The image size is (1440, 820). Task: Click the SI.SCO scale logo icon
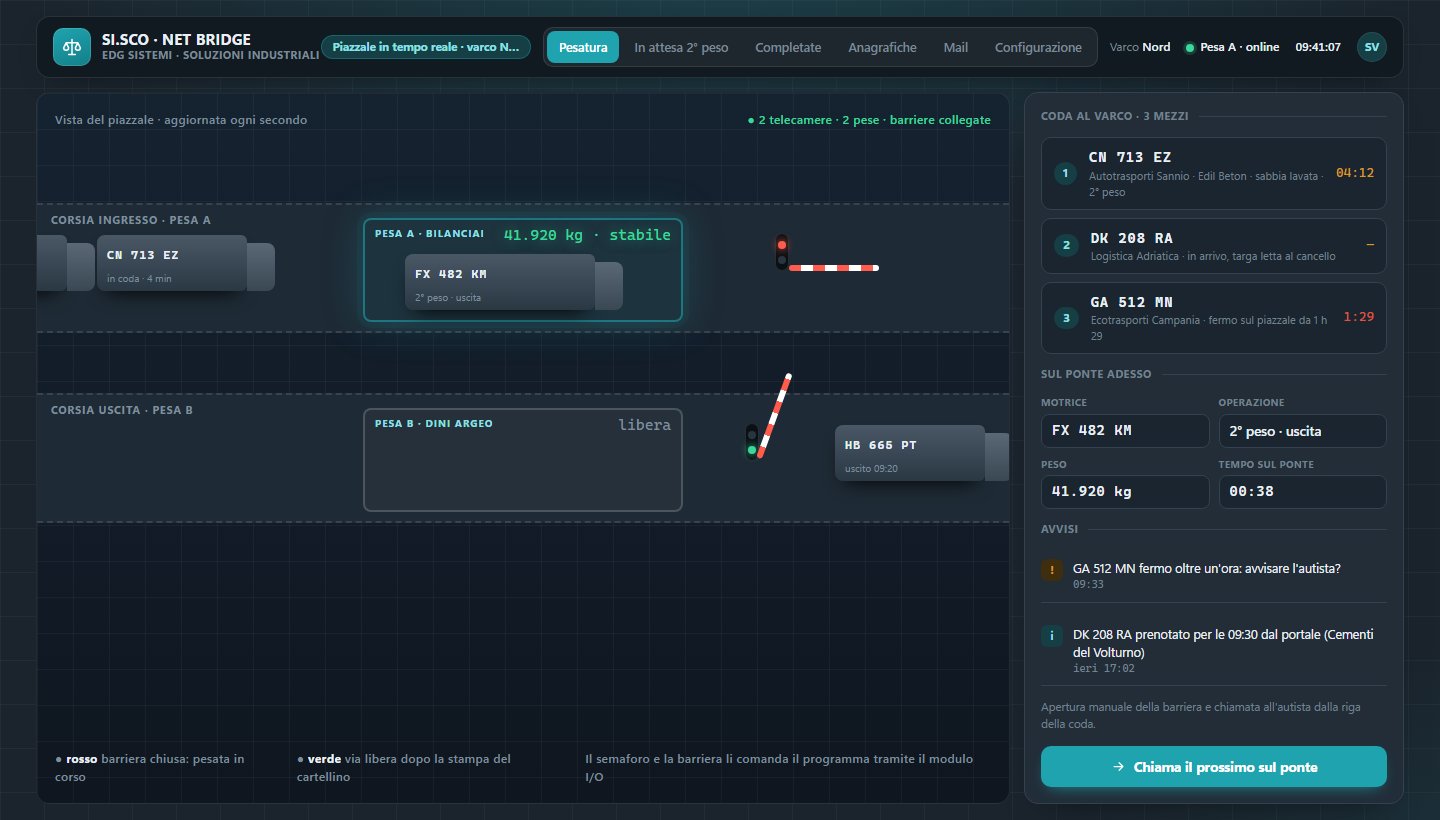(x=71, y=47)
